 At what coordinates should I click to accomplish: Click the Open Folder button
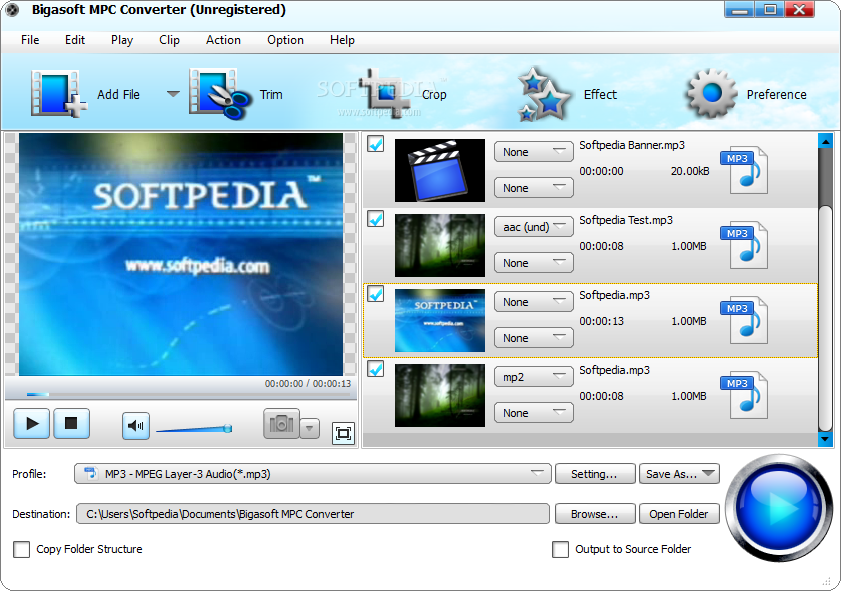click(679, 514)
